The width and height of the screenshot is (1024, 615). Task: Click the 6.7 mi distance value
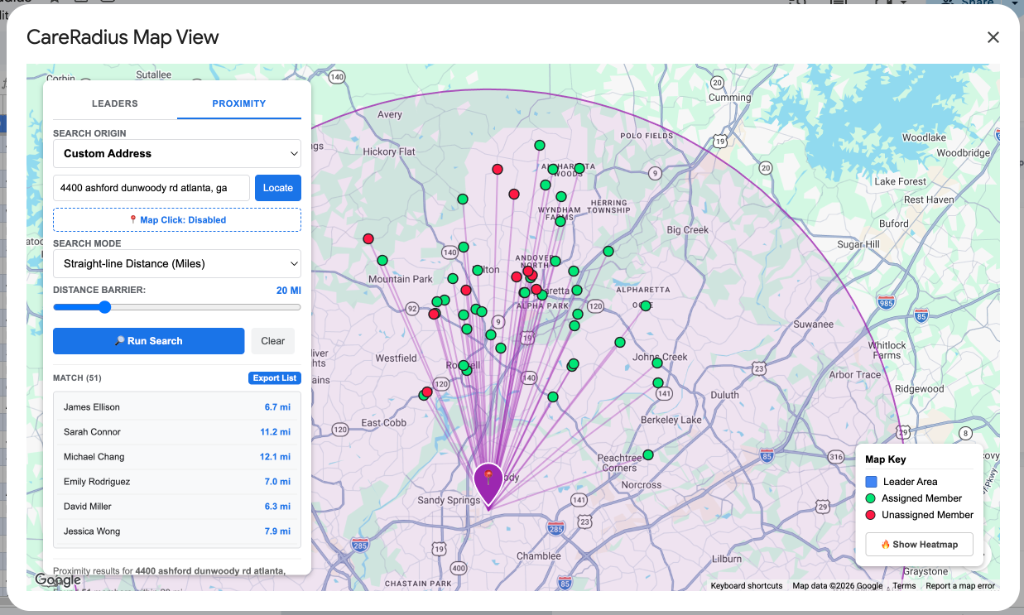278,407
